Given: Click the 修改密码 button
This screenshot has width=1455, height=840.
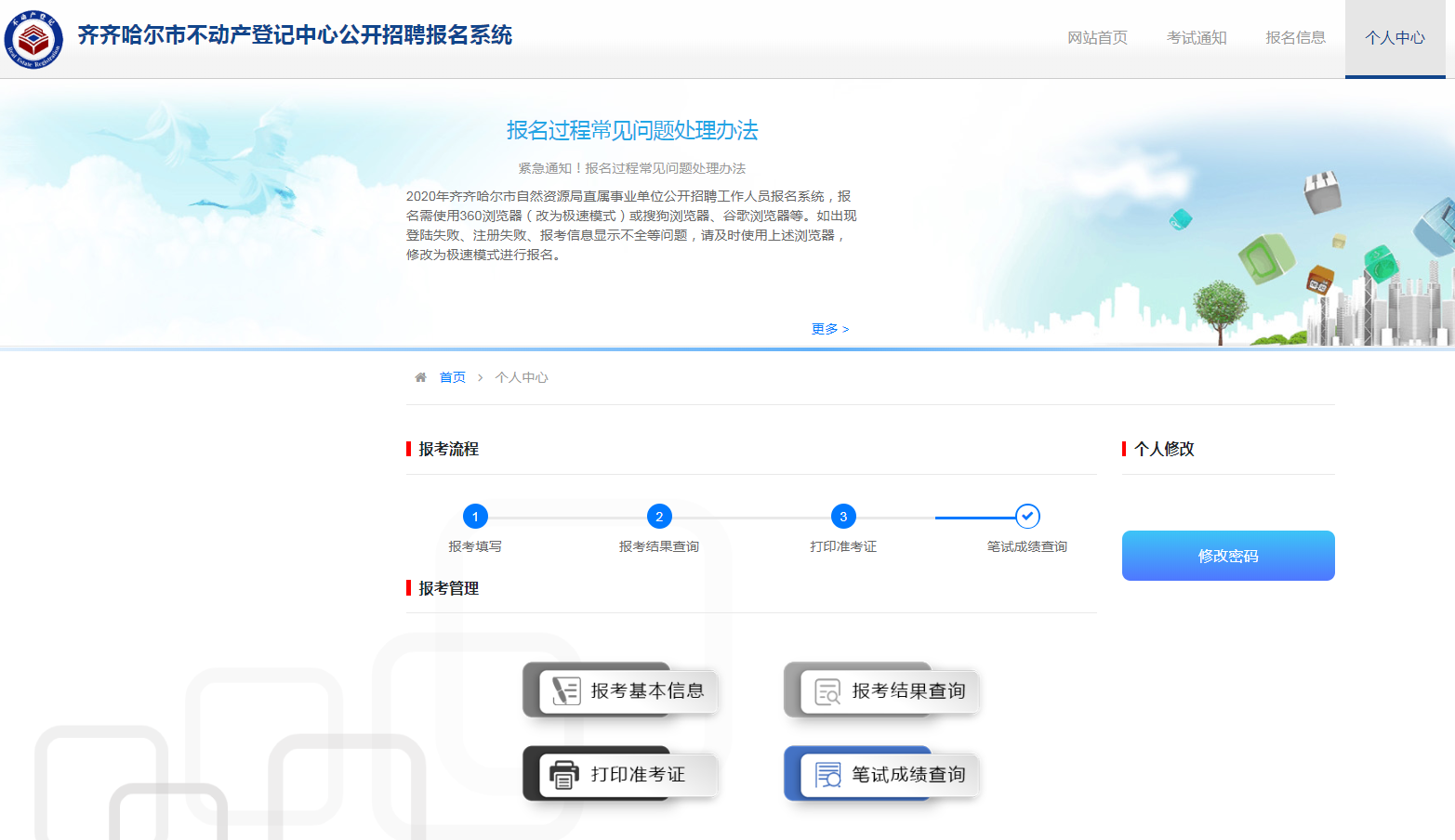Looking at the screenshot, I should [x=1228, y=556].
